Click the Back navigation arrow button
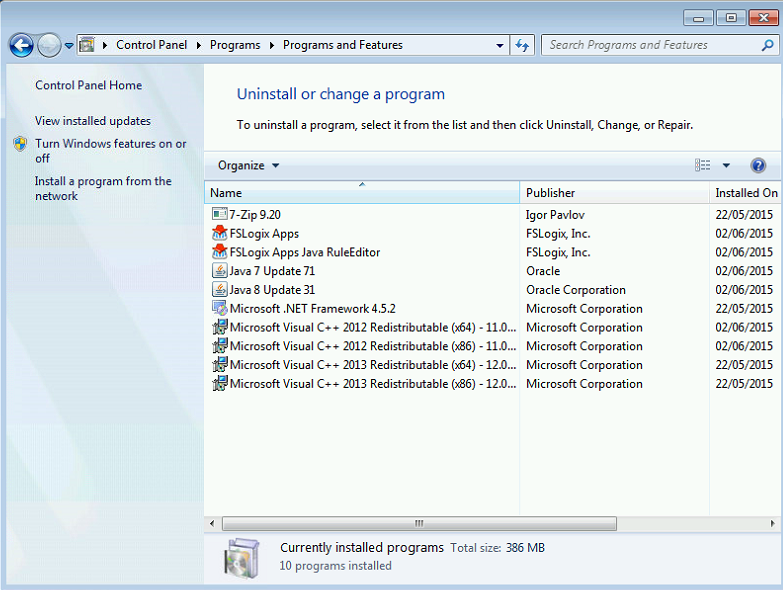This screenshot has height=590, width=783. coord(21,45)
